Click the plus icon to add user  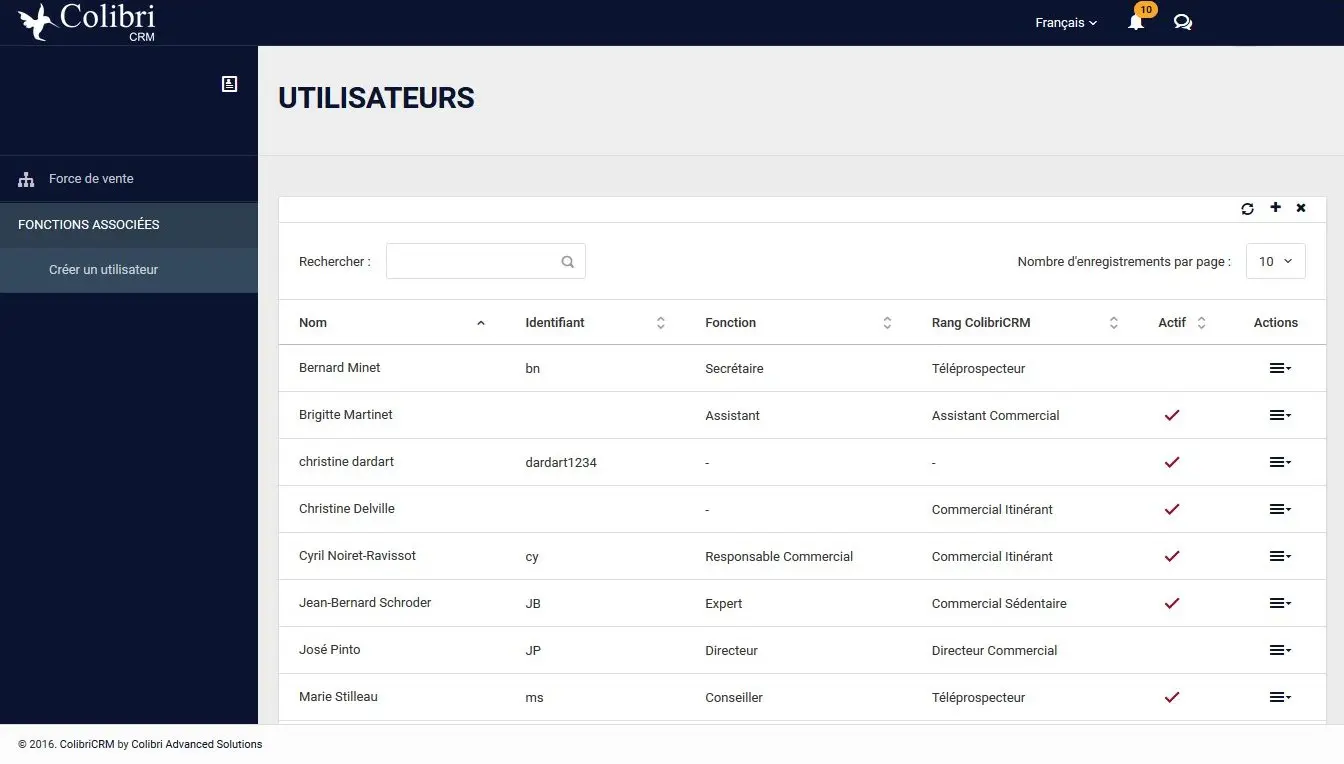tap(1275, 208)
